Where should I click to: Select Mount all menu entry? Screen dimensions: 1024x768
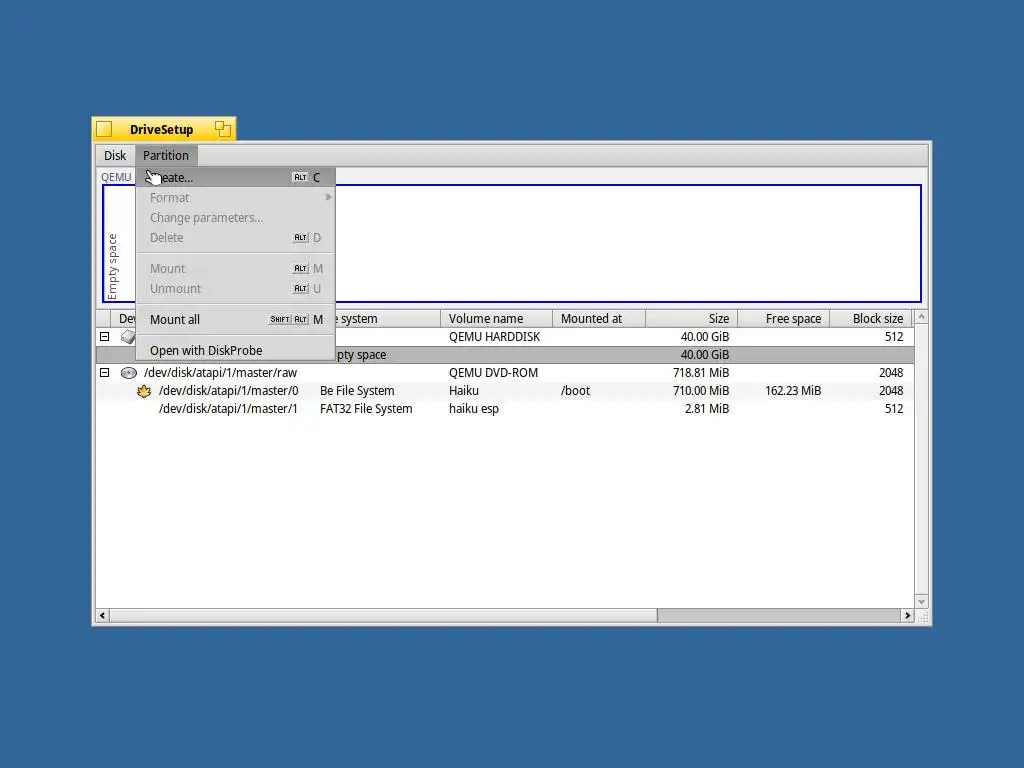click(x=235, y=319)
